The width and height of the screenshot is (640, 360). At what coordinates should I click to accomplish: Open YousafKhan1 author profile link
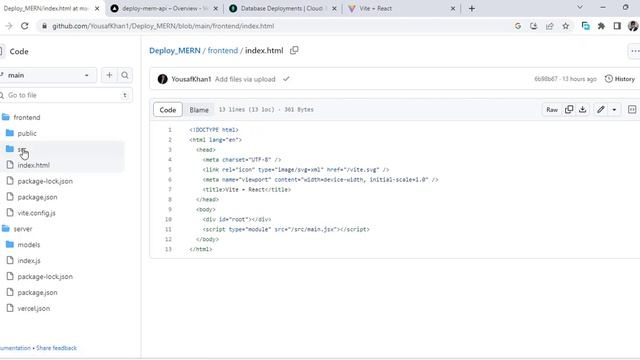(191, 79)
